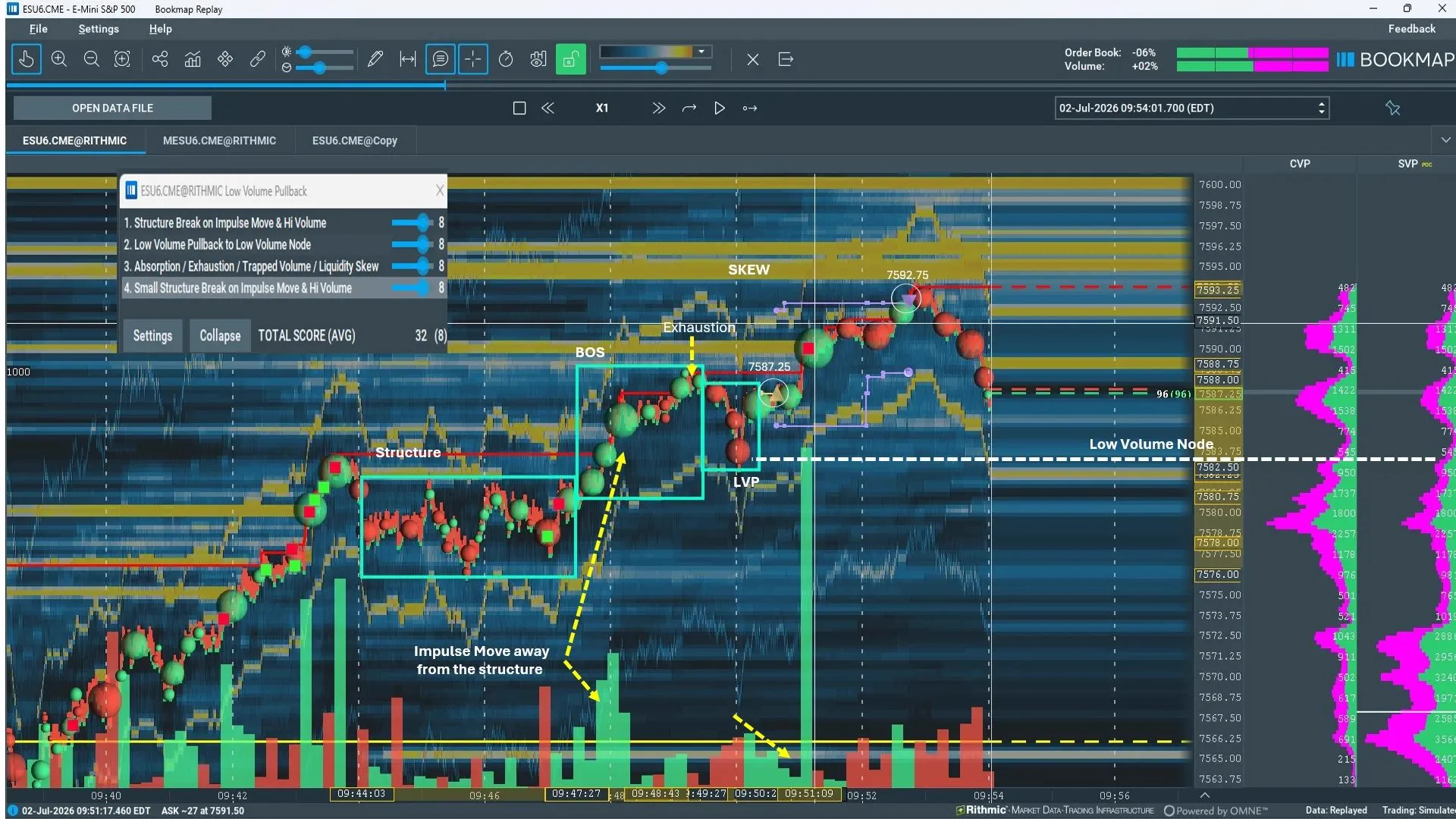Toggle the green unlock padlock button

[x=571, y=59]
